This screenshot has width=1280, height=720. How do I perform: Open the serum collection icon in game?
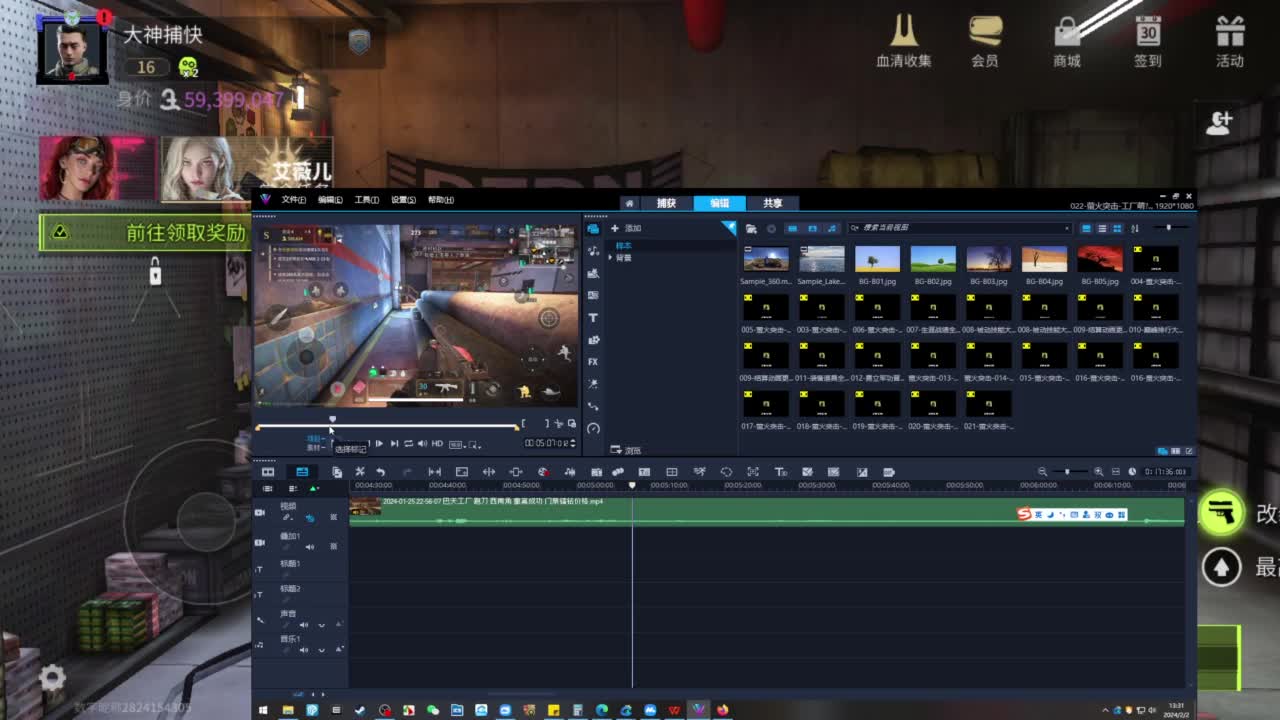point(904,41)
